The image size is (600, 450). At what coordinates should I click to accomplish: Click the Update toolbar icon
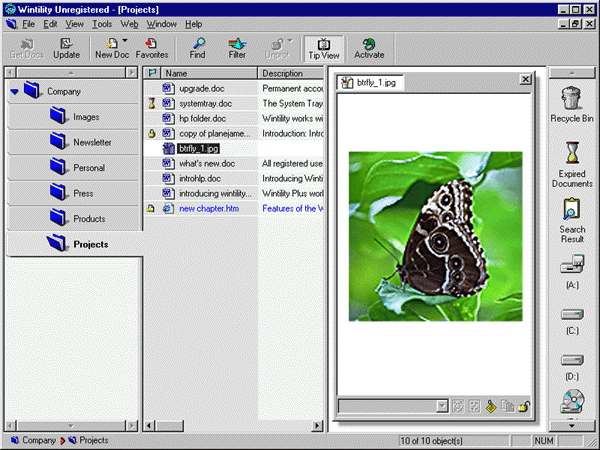pyautogui.click(x=66, y=48)
